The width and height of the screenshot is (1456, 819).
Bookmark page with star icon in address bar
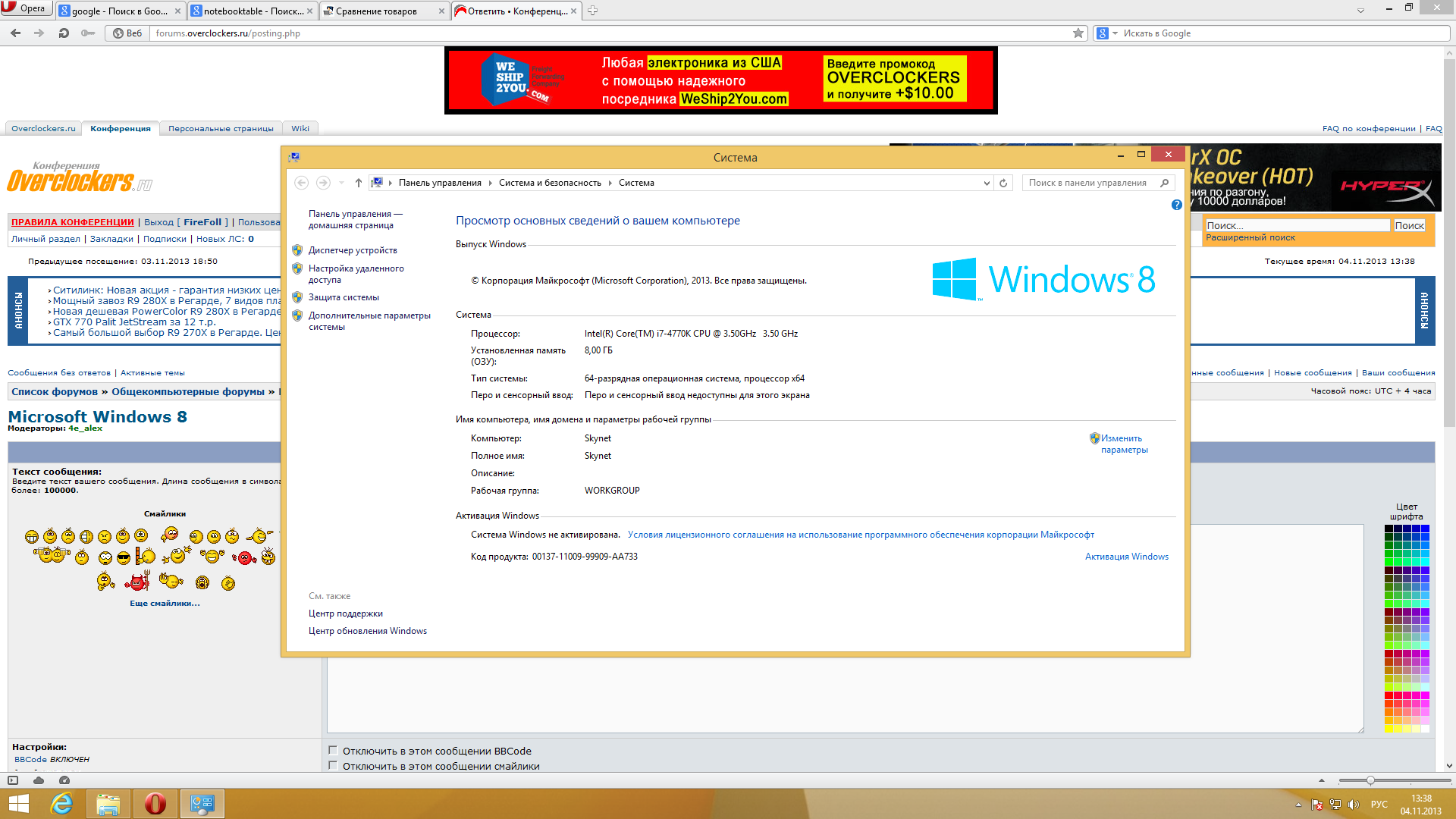1078,33
